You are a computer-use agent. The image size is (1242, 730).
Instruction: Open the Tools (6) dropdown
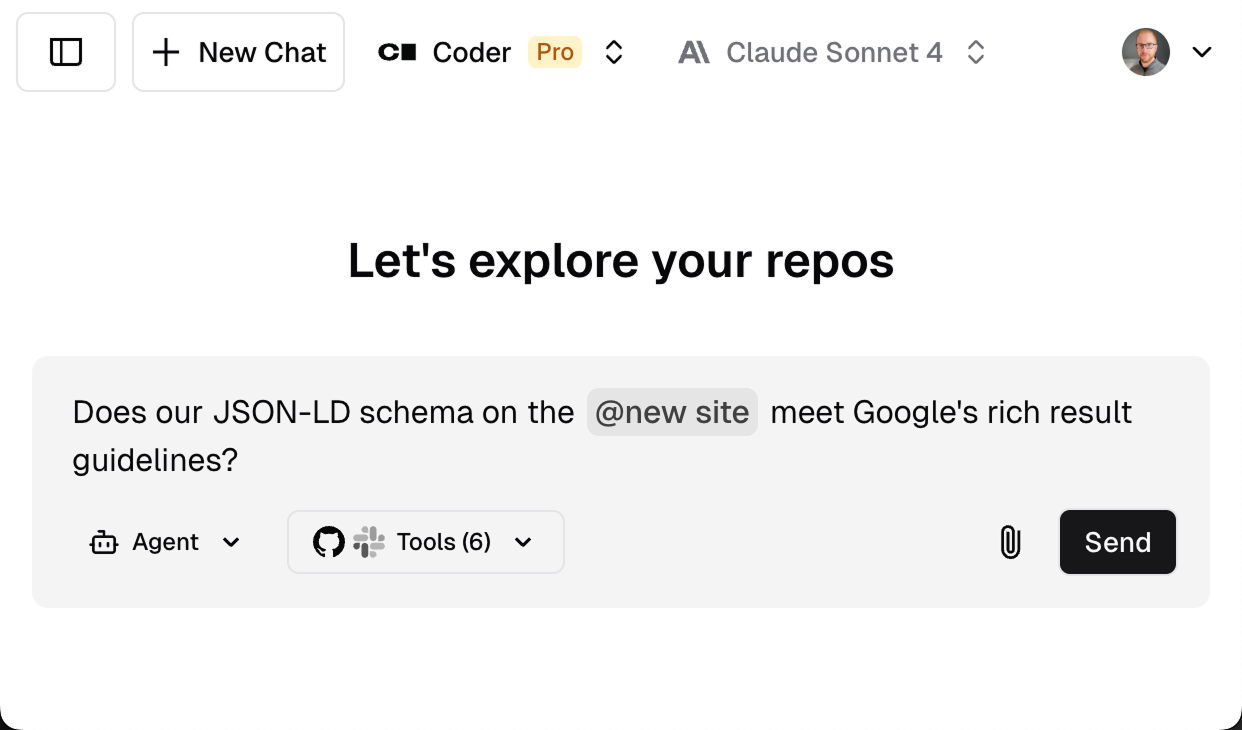point(426,542)
